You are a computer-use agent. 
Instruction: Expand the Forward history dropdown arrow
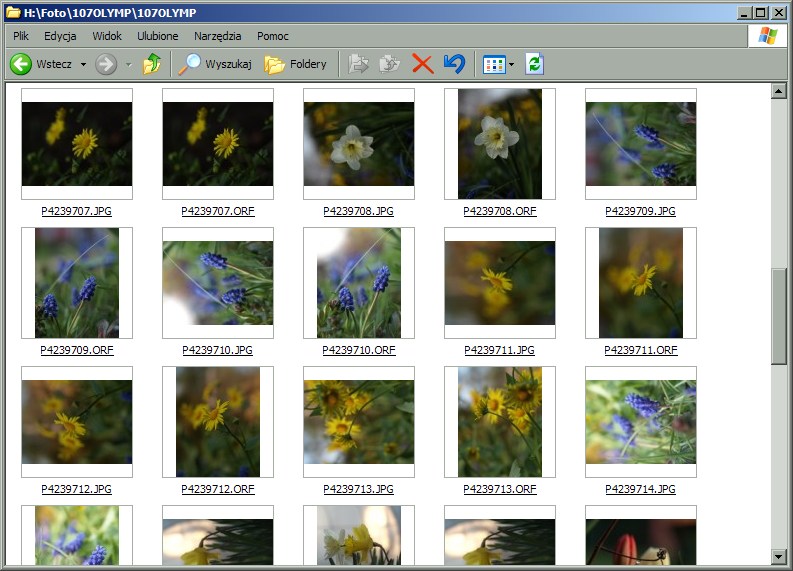click(128, 65)
